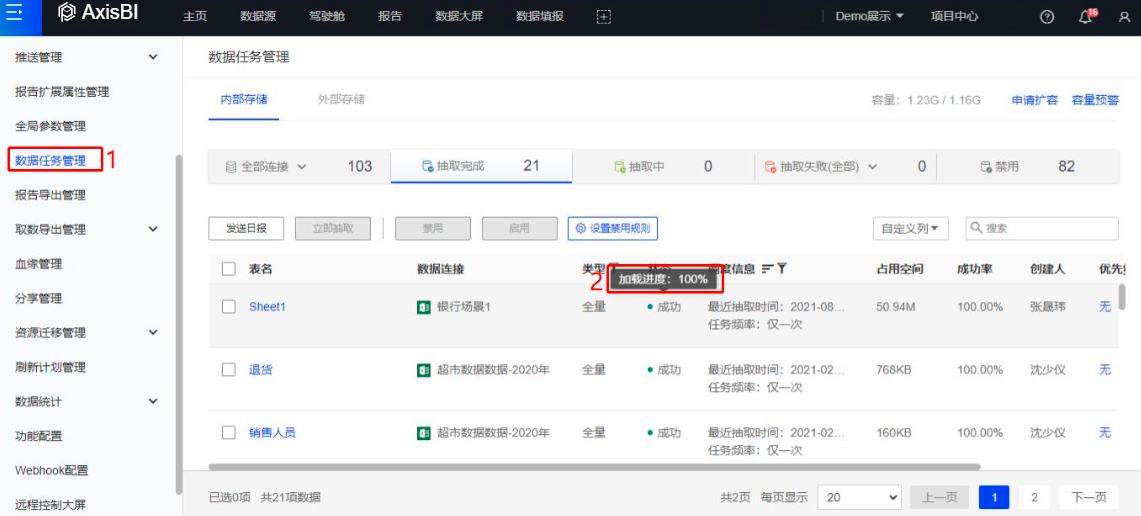This screenshot has width=1141, height=516.
Task: Check the 销售人员 row checkbox
Action: click(x=228, y=433)
